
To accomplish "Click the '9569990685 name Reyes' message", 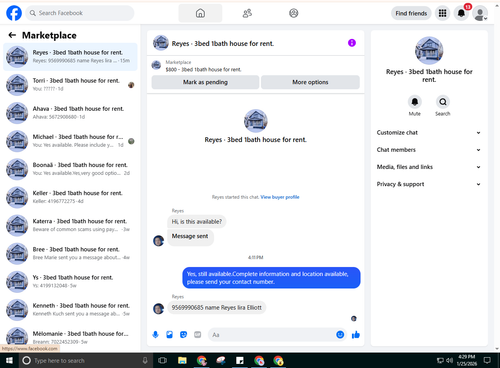I will coord(217,307).
